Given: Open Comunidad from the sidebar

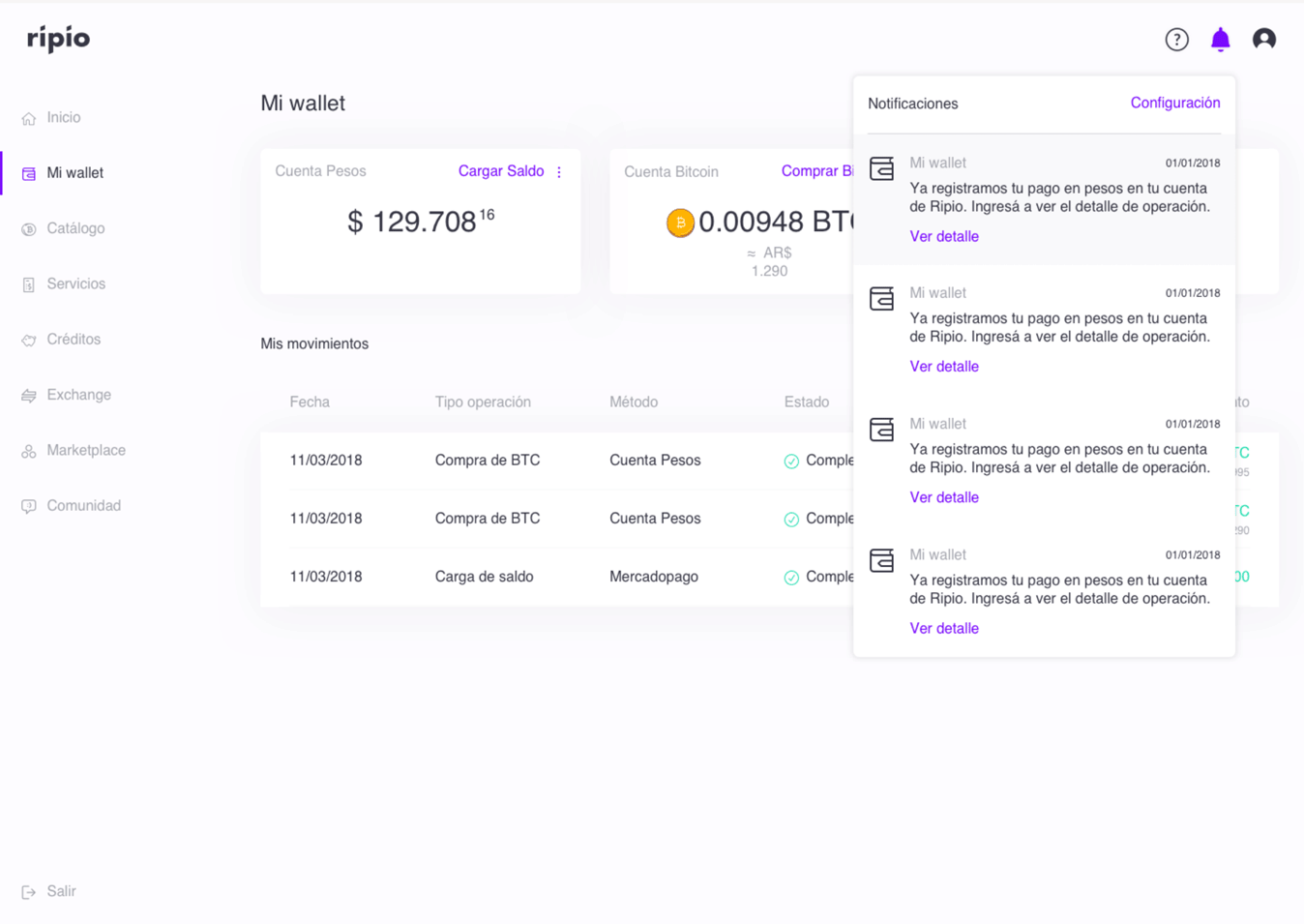Looking at the screenshot, I should [83, 505].
